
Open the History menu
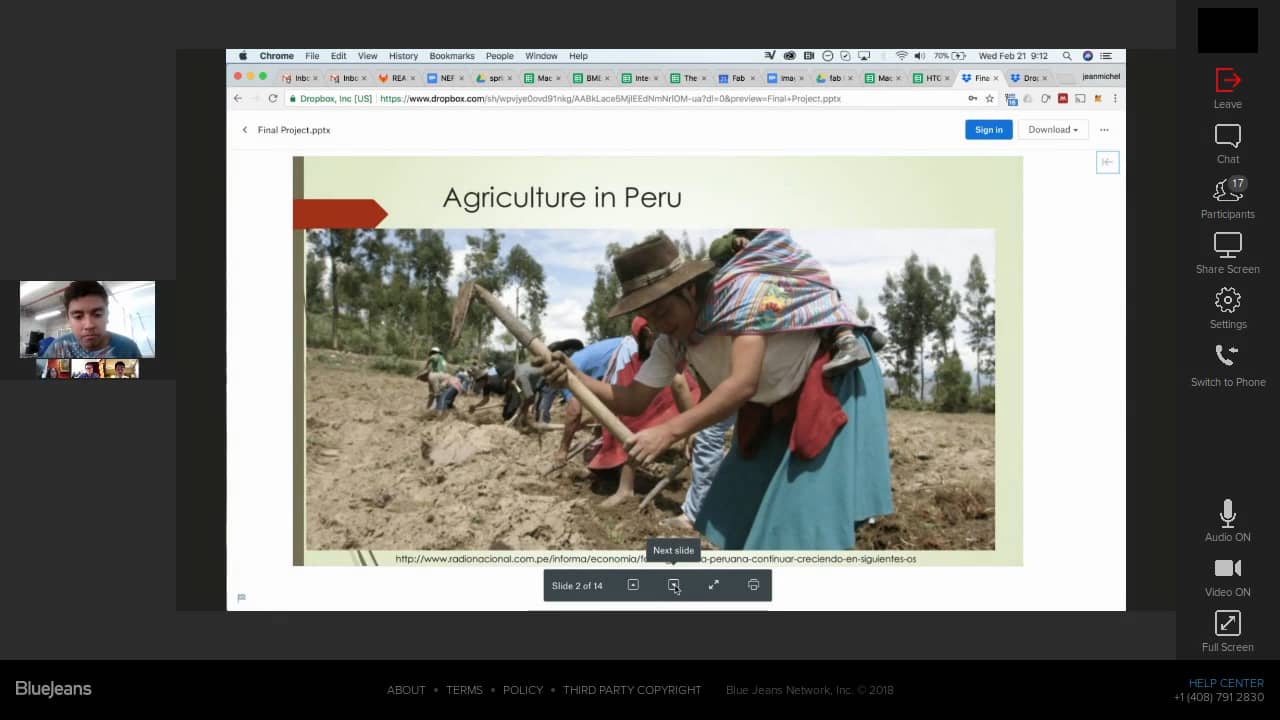pos(403,56)
